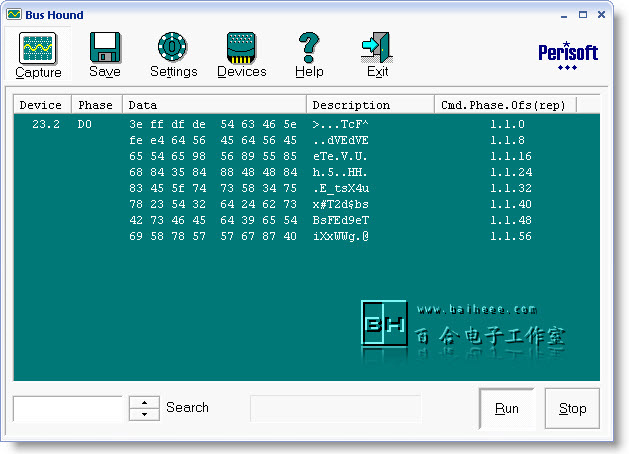629x454 pixels.
Task: Click offset value 1.1.56
Action: tap(511, 237)
